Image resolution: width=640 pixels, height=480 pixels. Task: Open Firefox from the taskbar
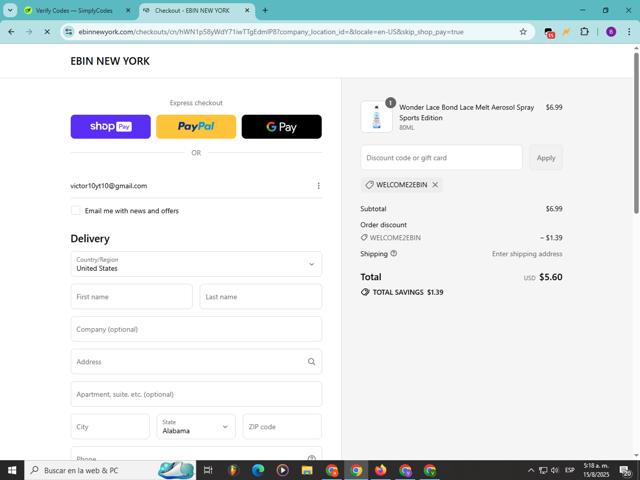[x=380, y=470]
